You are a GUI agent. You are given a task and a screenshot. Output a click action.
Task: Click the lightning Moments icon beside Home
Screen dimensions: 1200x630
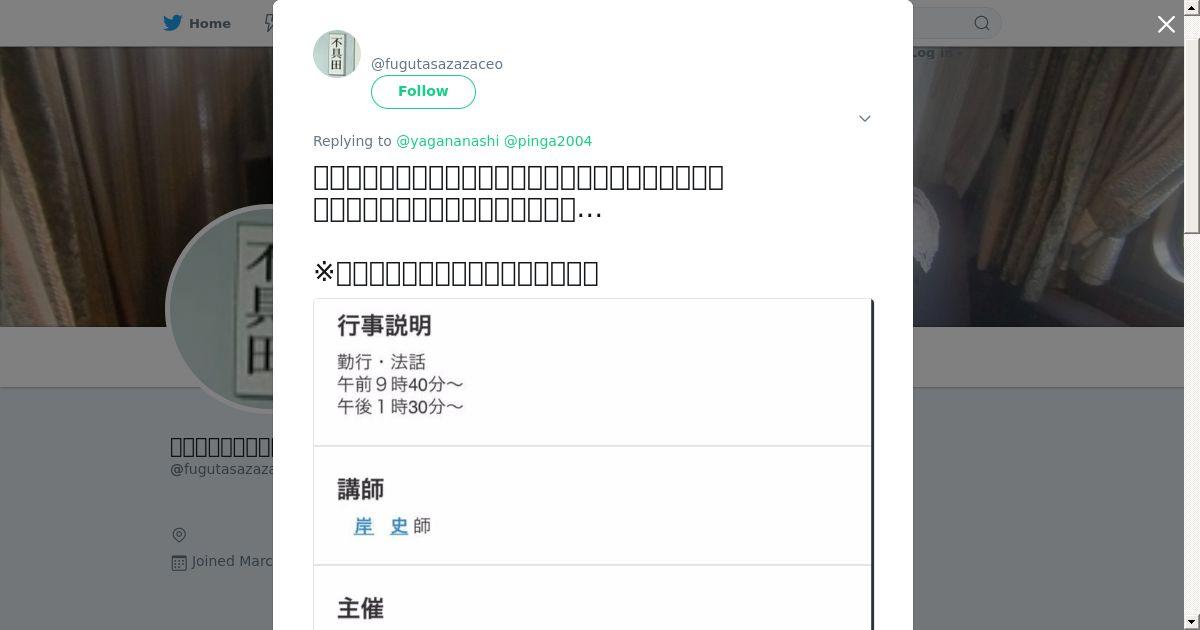click(x=268, y=23)
